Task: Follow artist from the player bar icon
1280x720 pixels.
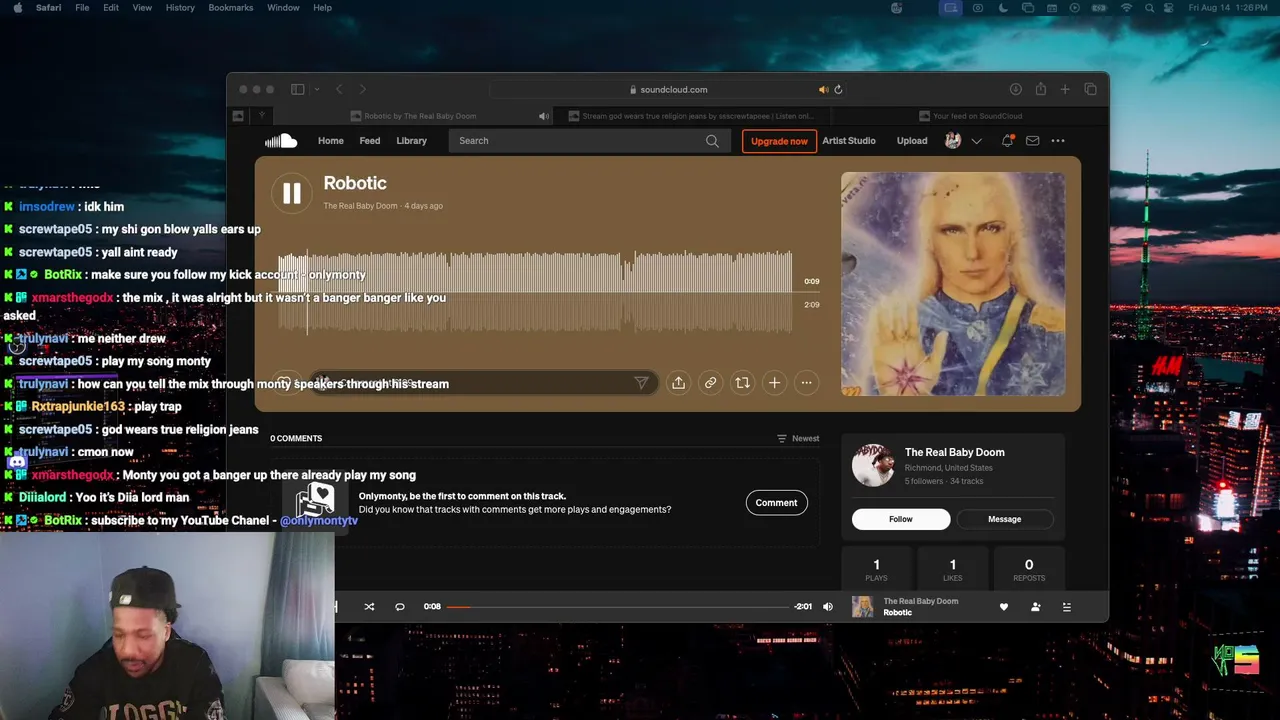Action: pyautogui.click(x=1035, y=607)
